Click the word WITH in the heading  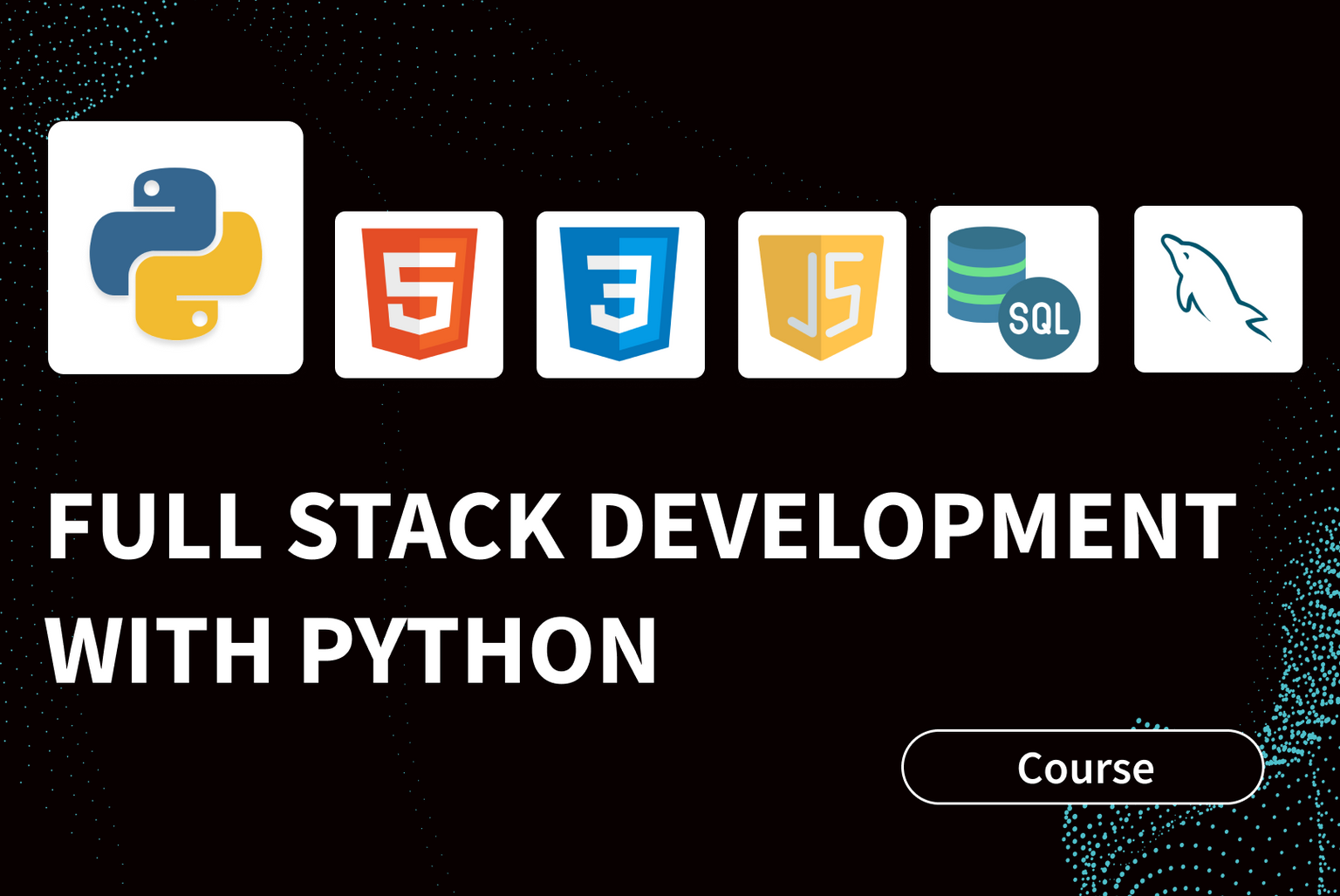point(159,651)
